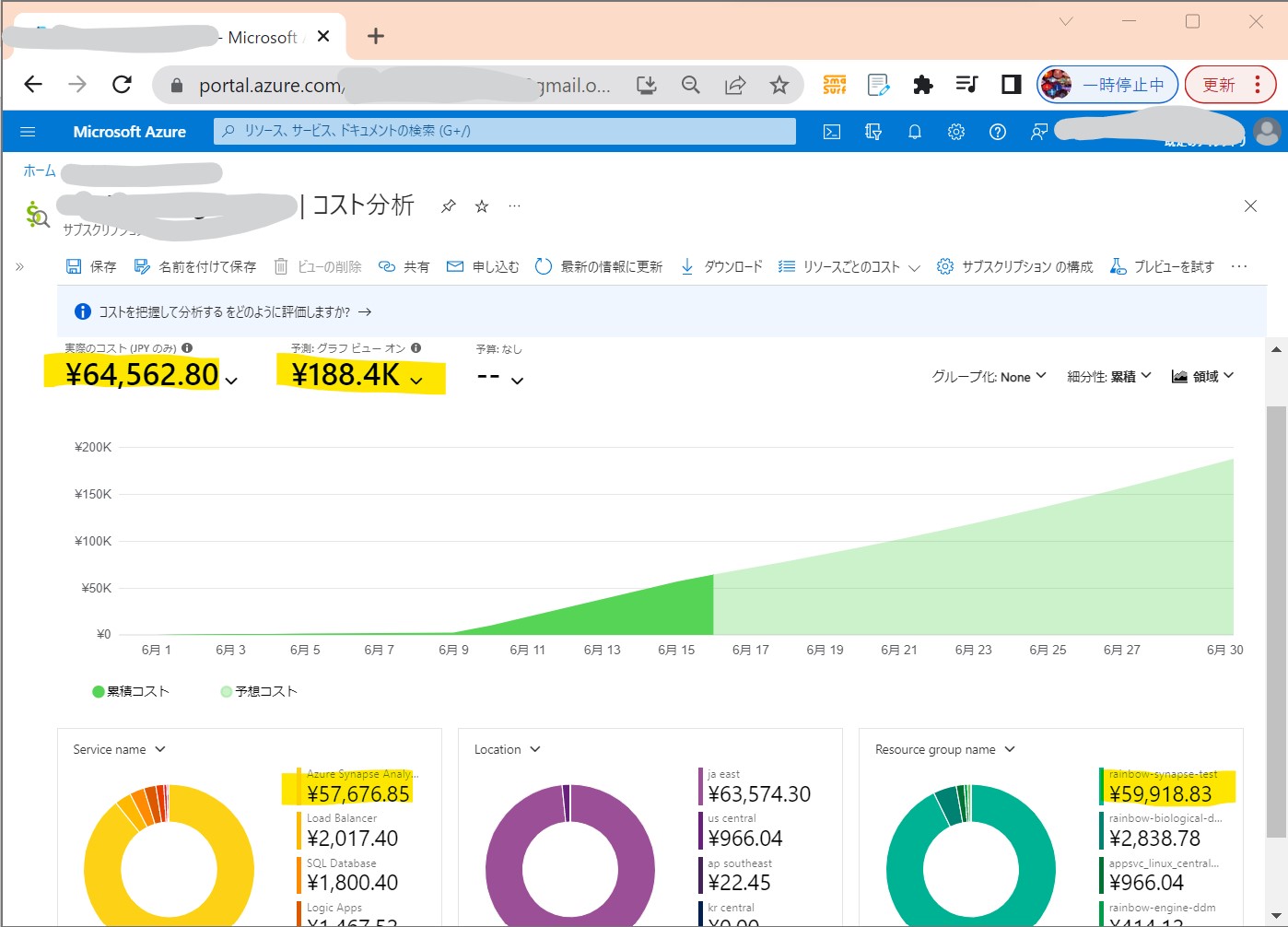Click the Load Balancer ¥2,017.40 entry
Image resolution: width=1288 pixels, height=927 pixels.
[347, 830]
